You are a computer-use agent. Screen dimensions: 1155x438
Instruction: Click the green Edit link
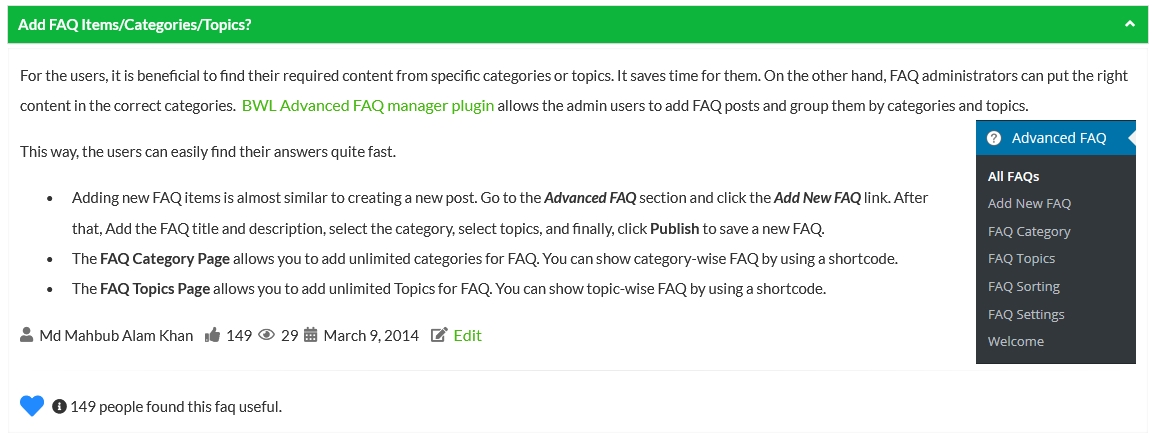(x=467, y=336)
